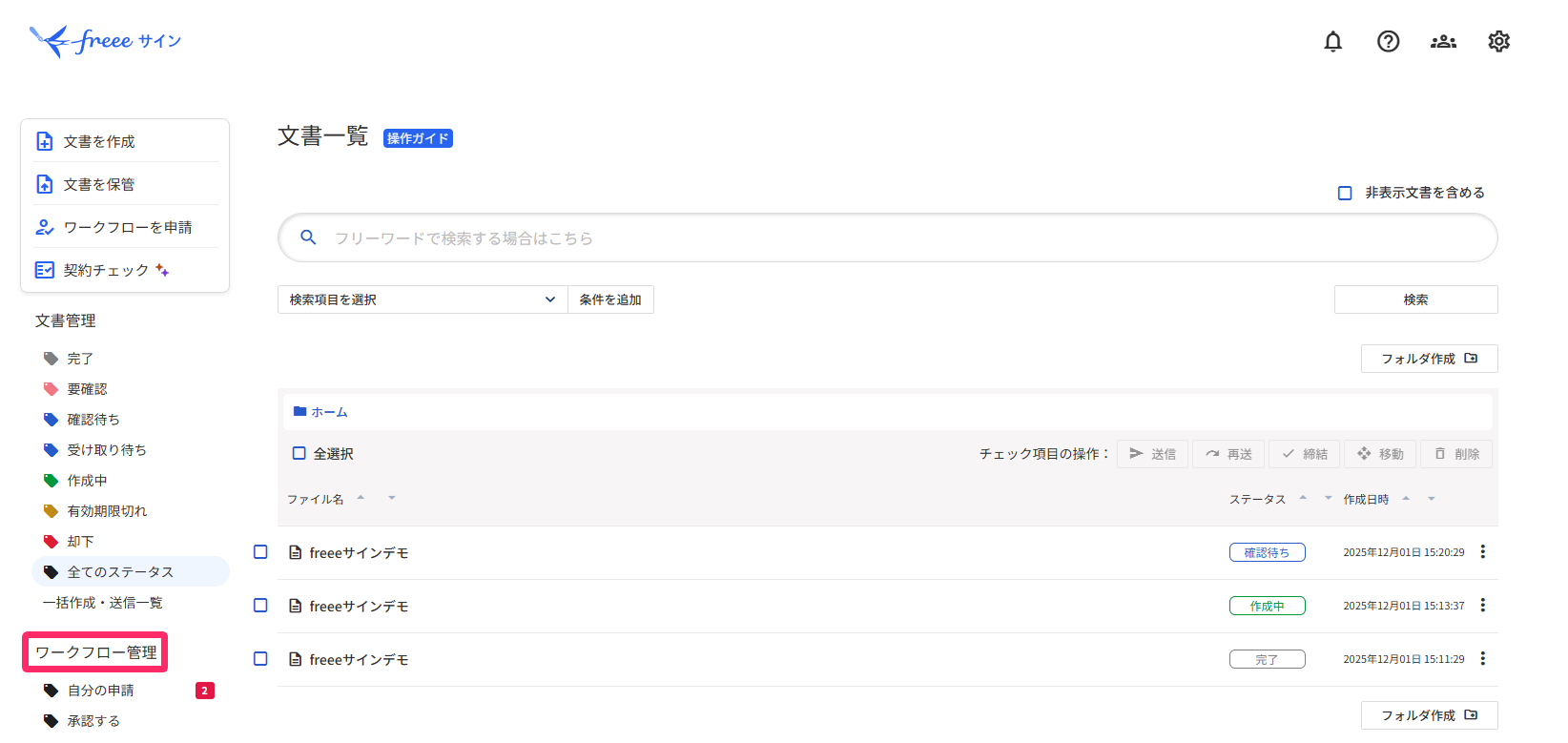
Task: Select checkbox for the 確認待ち document
Action: tap(260, 552)
